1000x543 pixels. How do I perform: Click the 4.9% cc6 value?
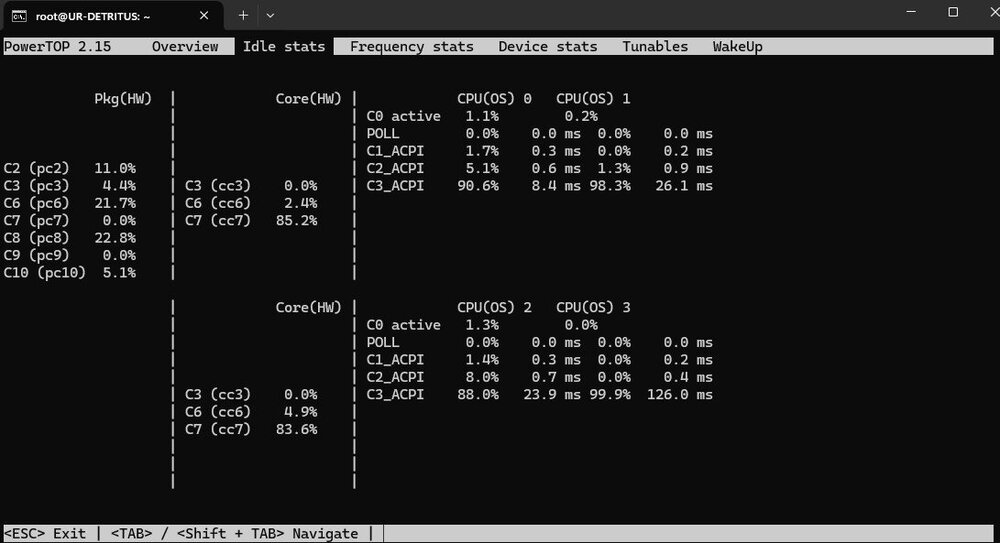coord(300,412)
